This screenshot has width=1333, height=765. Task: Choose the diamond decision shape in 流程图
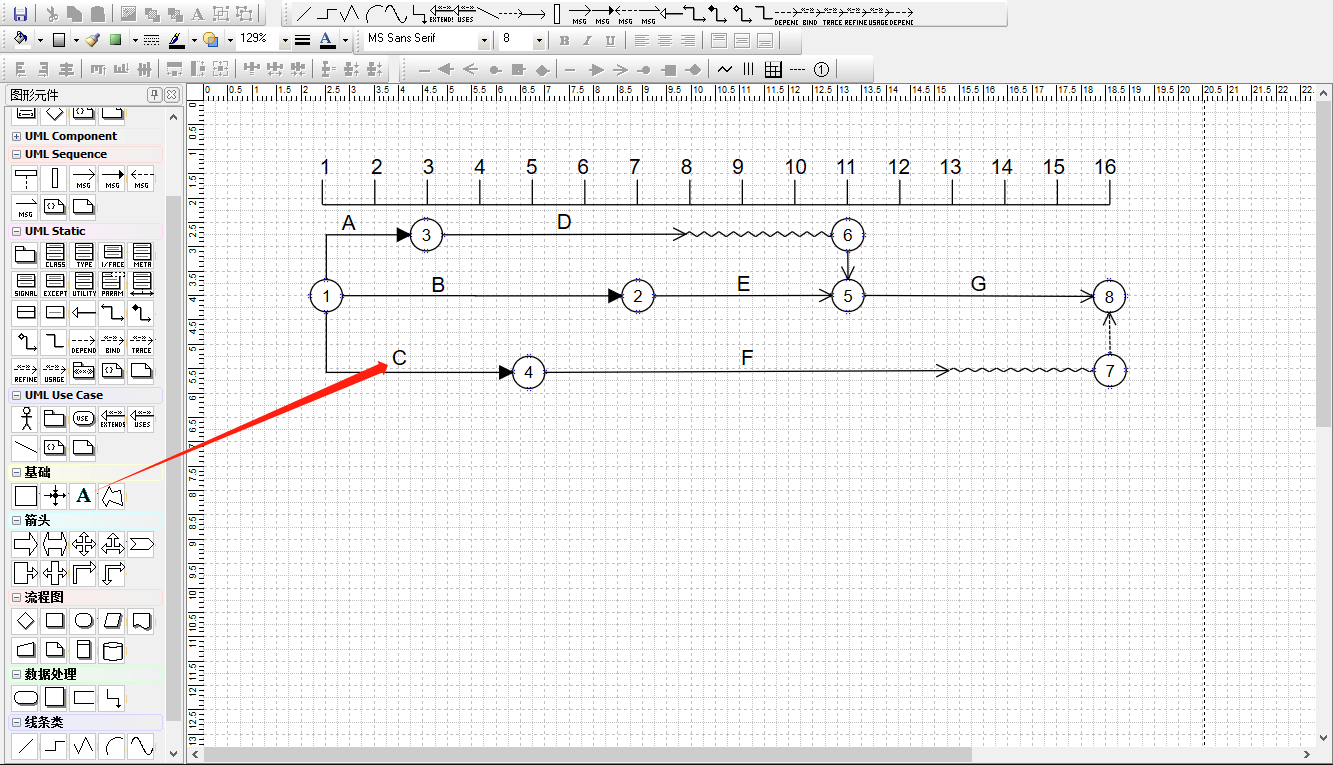click(26, 621)
